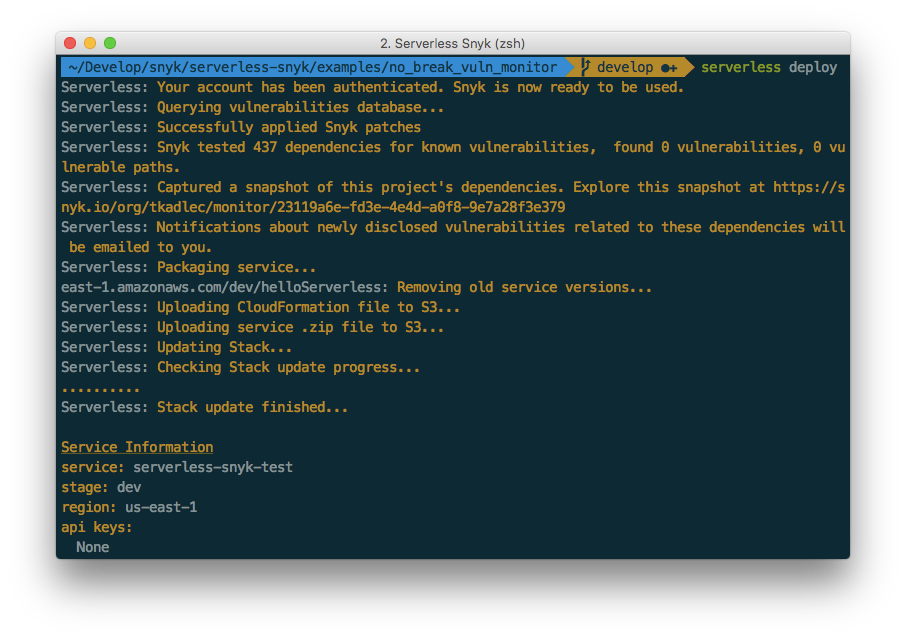Click 'Querying vulnerabilities database...' line
This screenshot has height=639, width=906.
253,107
